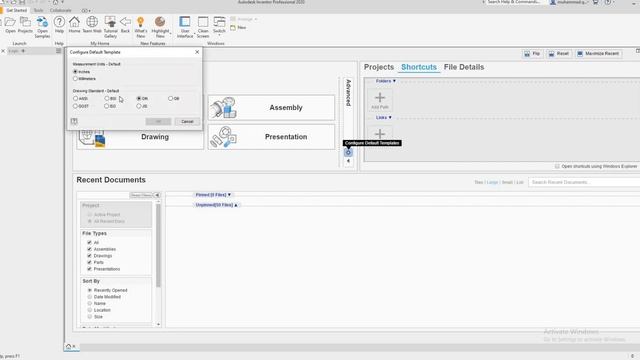Select the Millimeters measurement unit
This screenshot has height=360, width=640.
point(75,79)
